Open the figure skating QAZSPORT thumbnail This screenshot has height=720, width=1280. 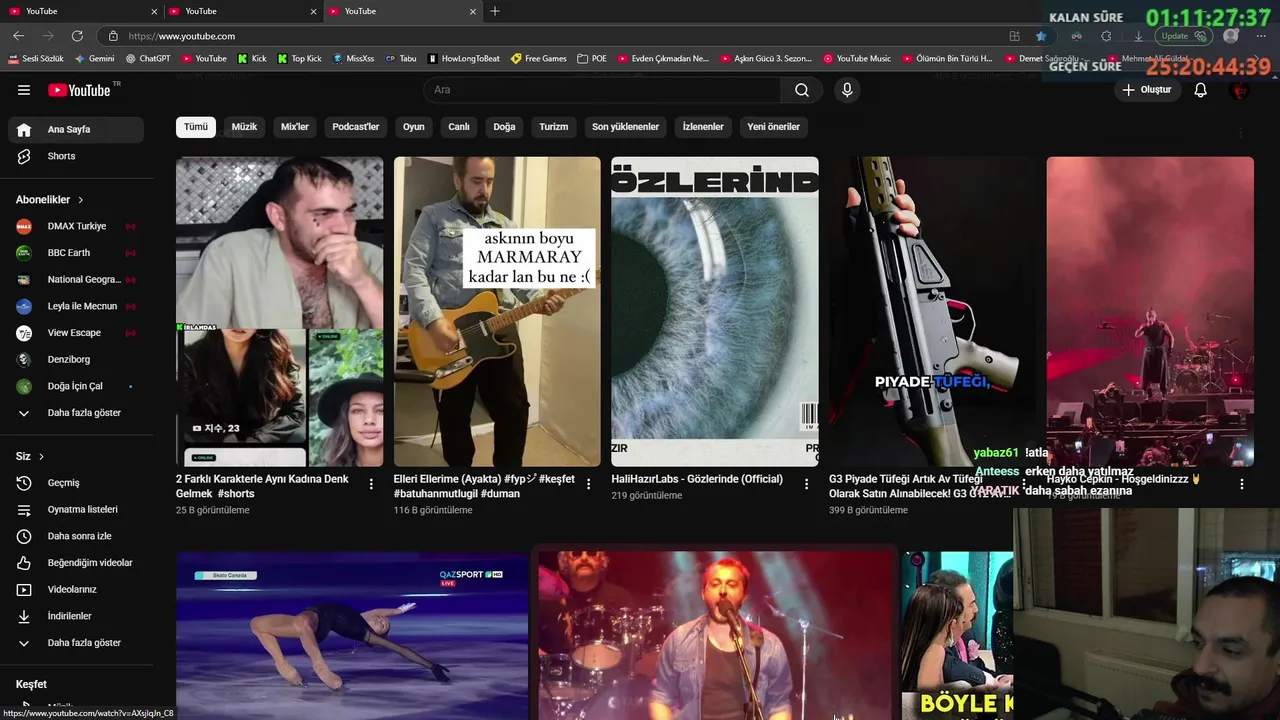[352, 636]
